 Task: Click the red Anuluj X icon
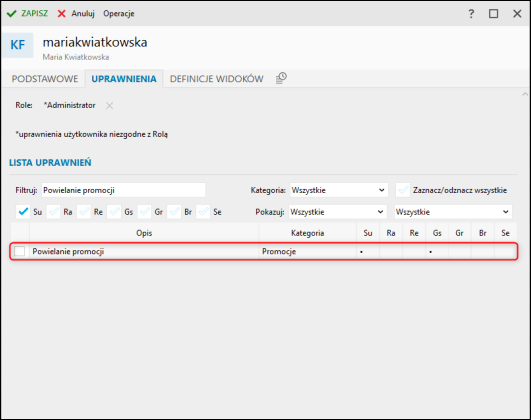click(x=62, y=14)
